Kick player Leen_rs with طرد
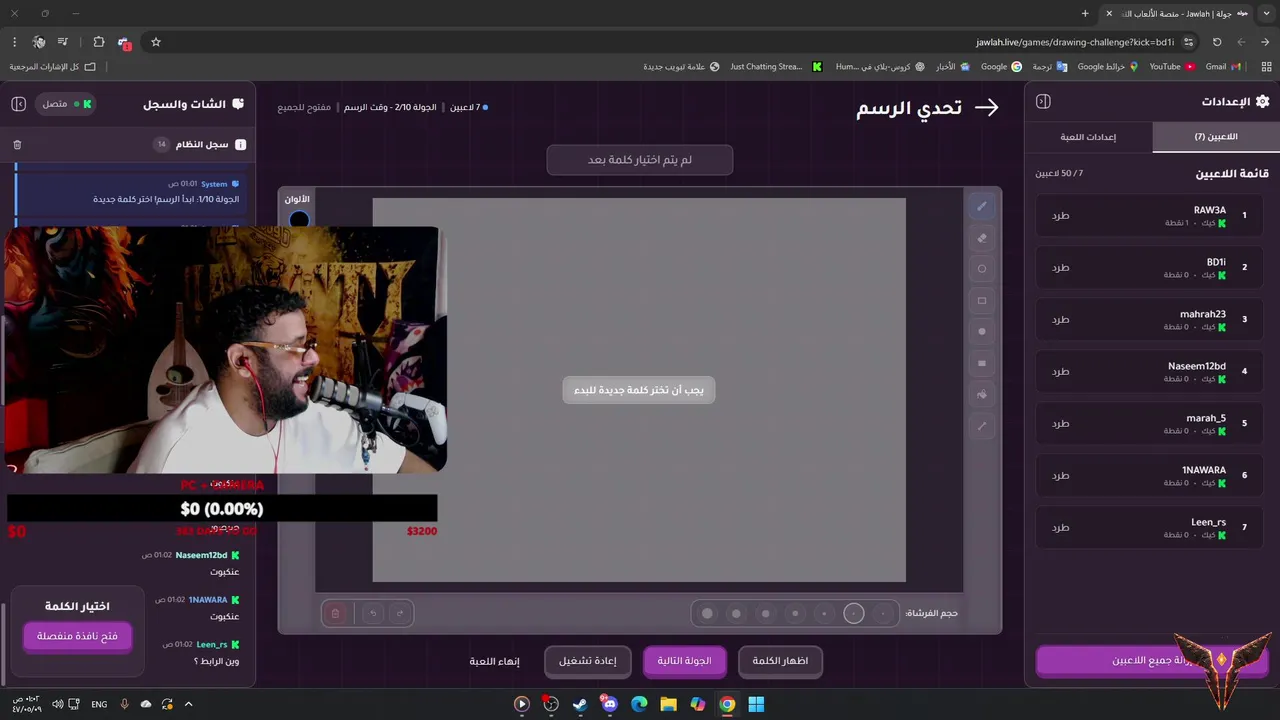This screenshot has height=720, width=1280. pos(1060,528)
